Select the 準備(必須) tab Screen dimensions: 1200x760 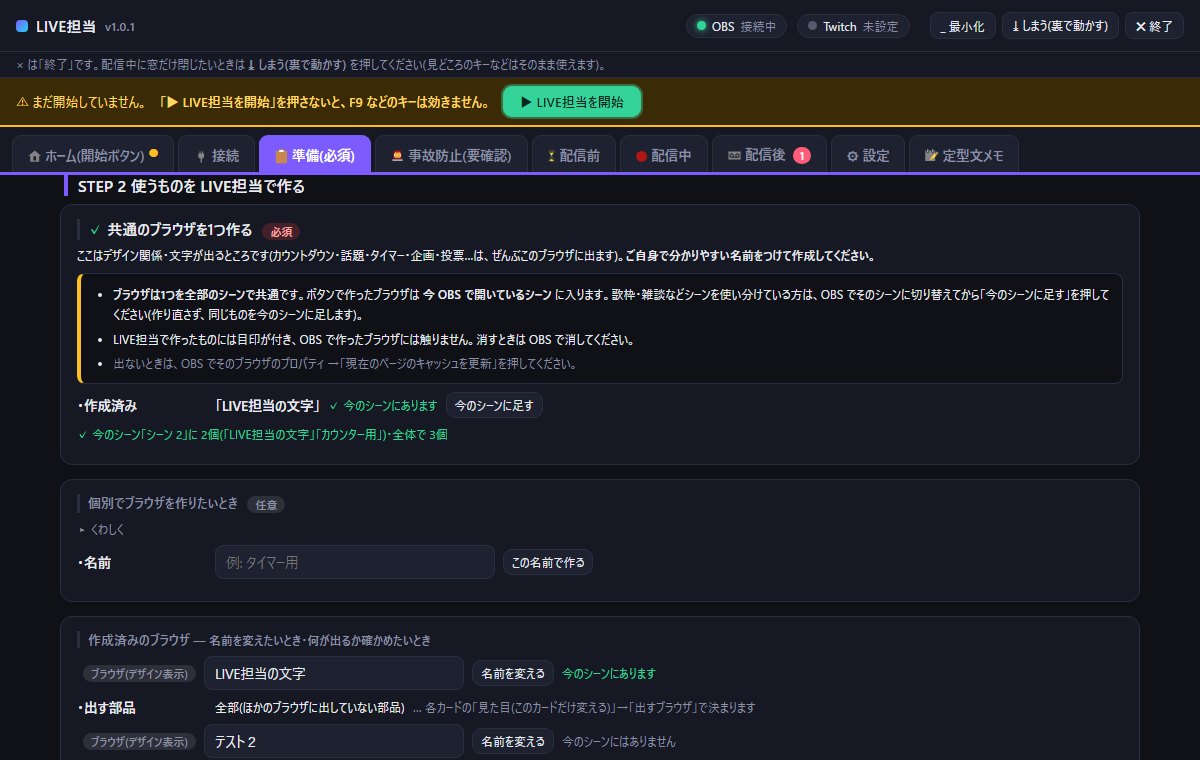point(314,155)
